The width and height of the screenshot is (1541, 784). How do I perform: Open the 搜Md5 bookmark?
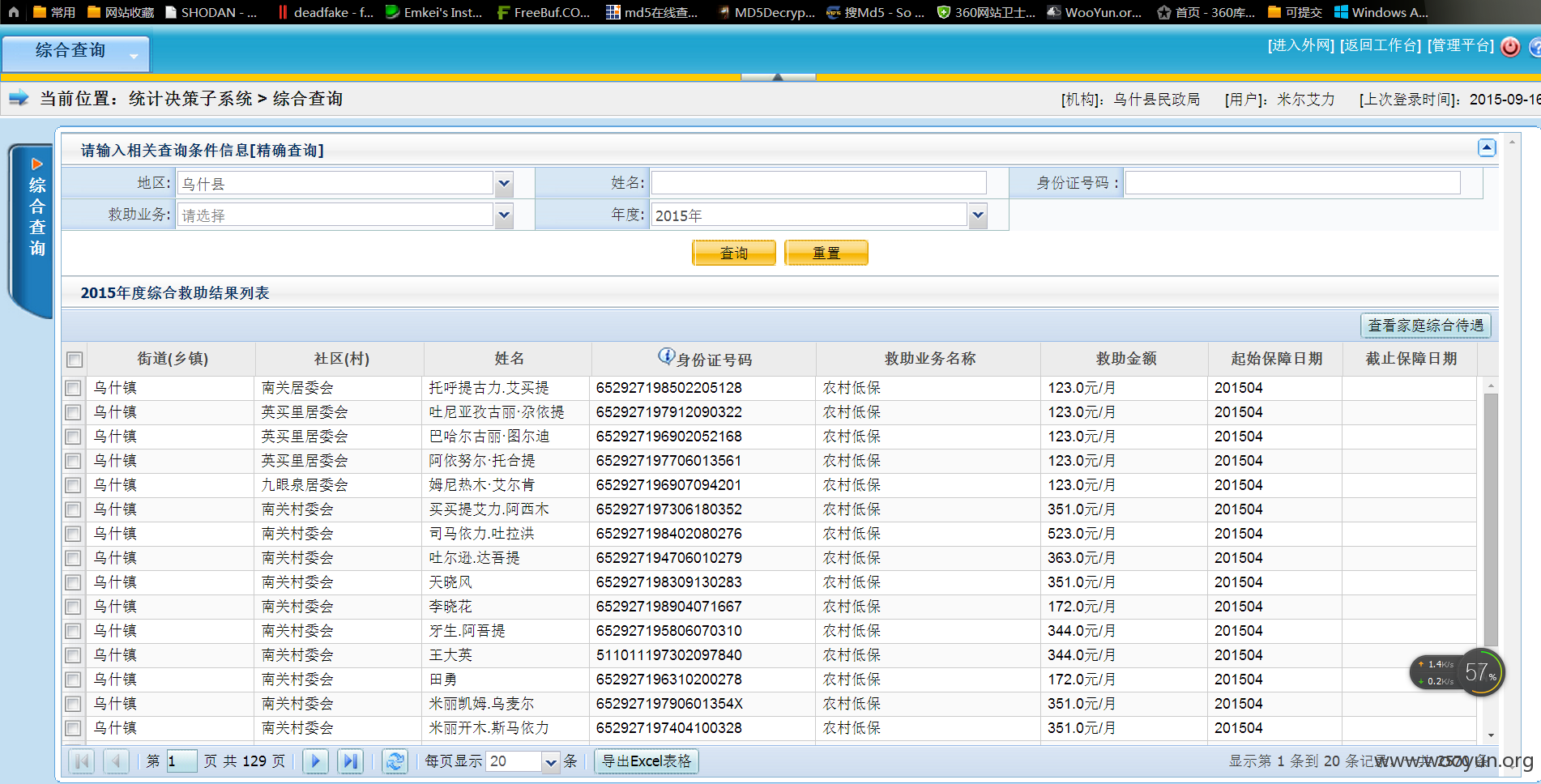pyautogui.click(x=876, y=12)
